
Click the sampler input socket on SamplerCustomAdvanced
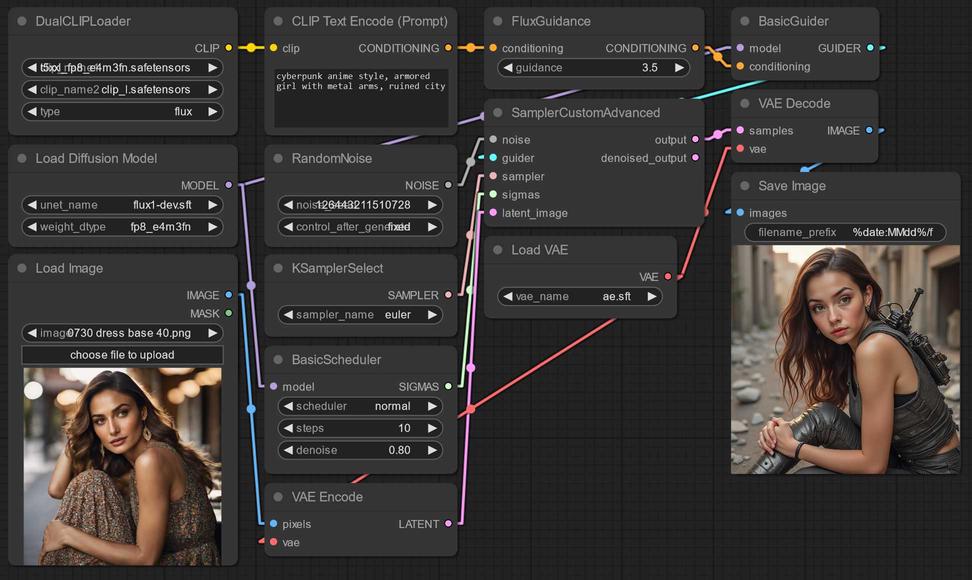coord(493,176)
